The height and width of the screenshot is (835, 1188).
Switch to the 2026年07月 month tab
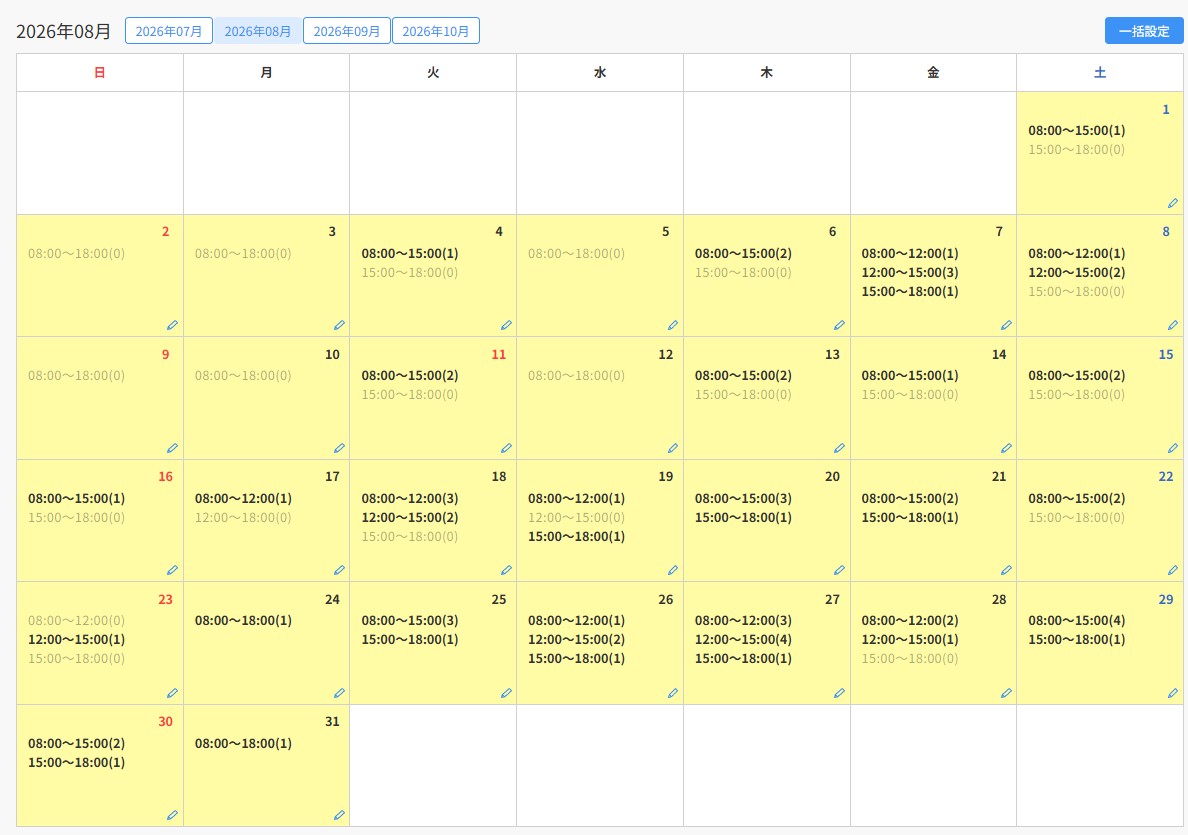click(x=168, y=31)
